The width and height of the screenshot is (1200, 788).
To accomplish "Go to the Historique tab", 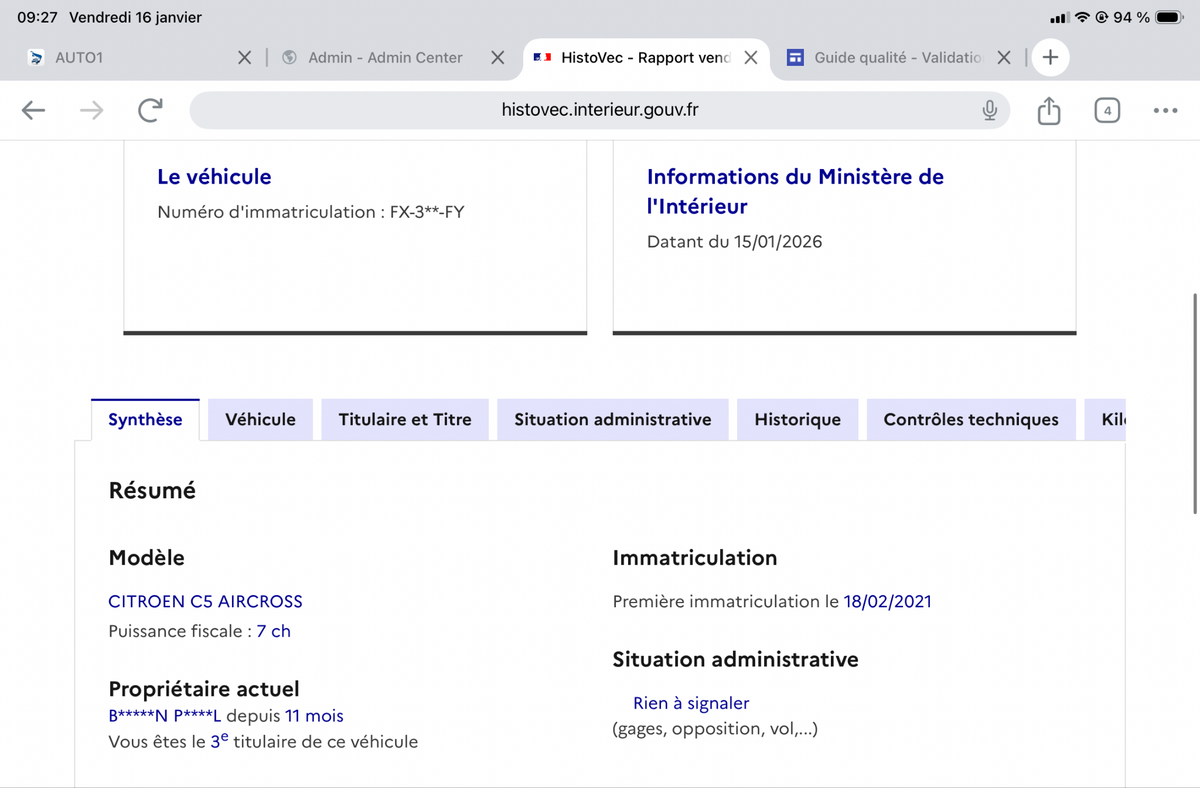I will [x=797, y=420].
